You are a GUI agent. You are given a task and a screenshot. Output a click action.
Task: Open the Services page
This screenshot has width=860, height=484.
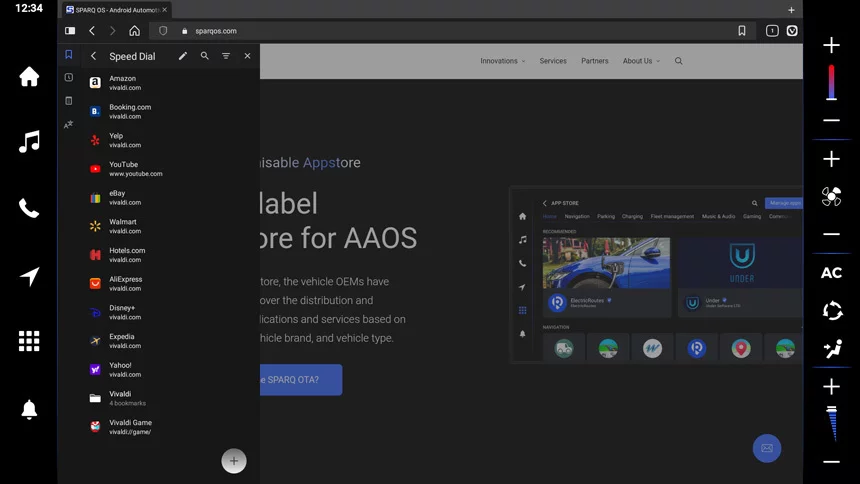[553, 61]
